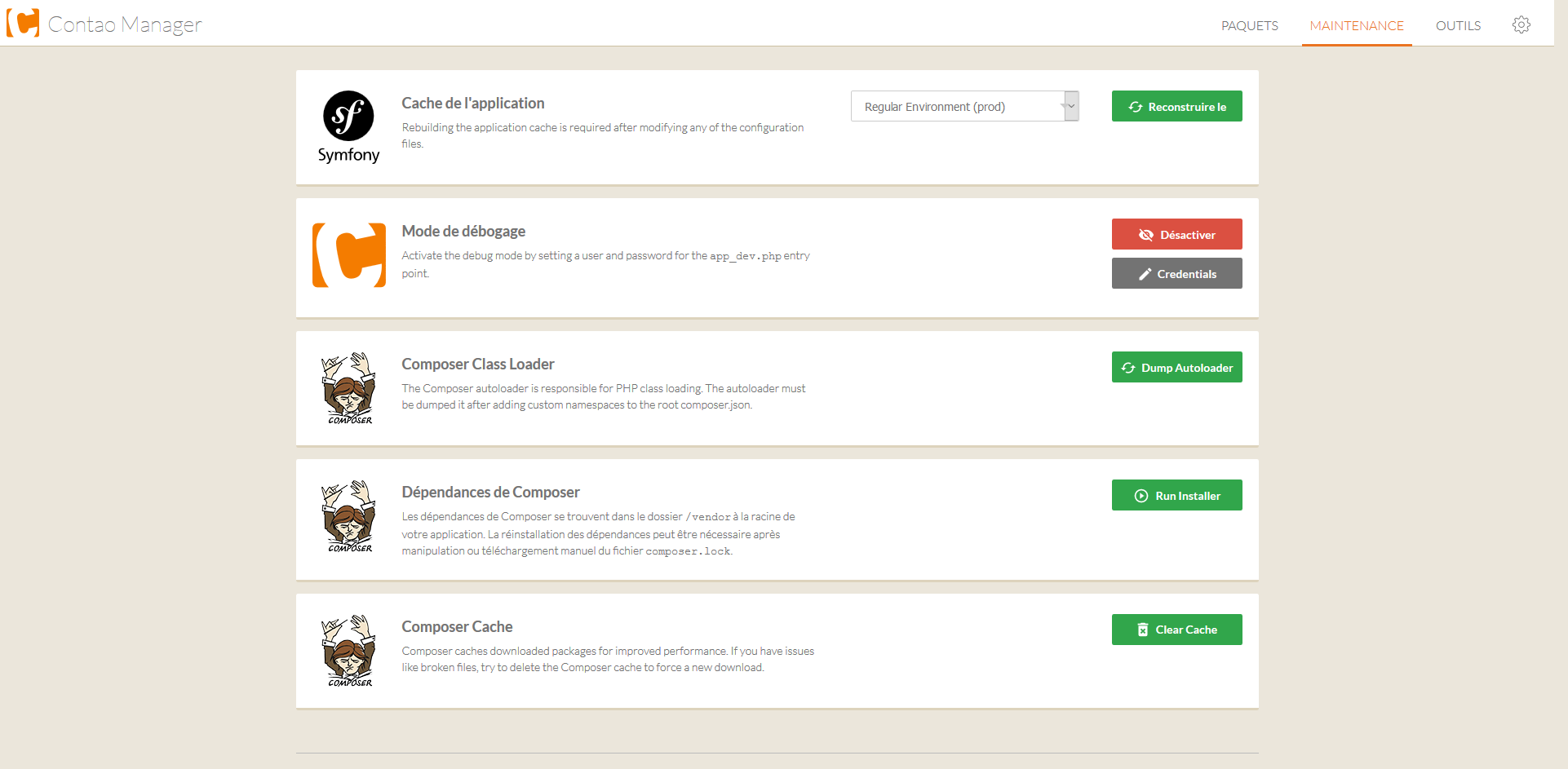
Task: Open the debug Credentials editor
Action: (1176, 273)
